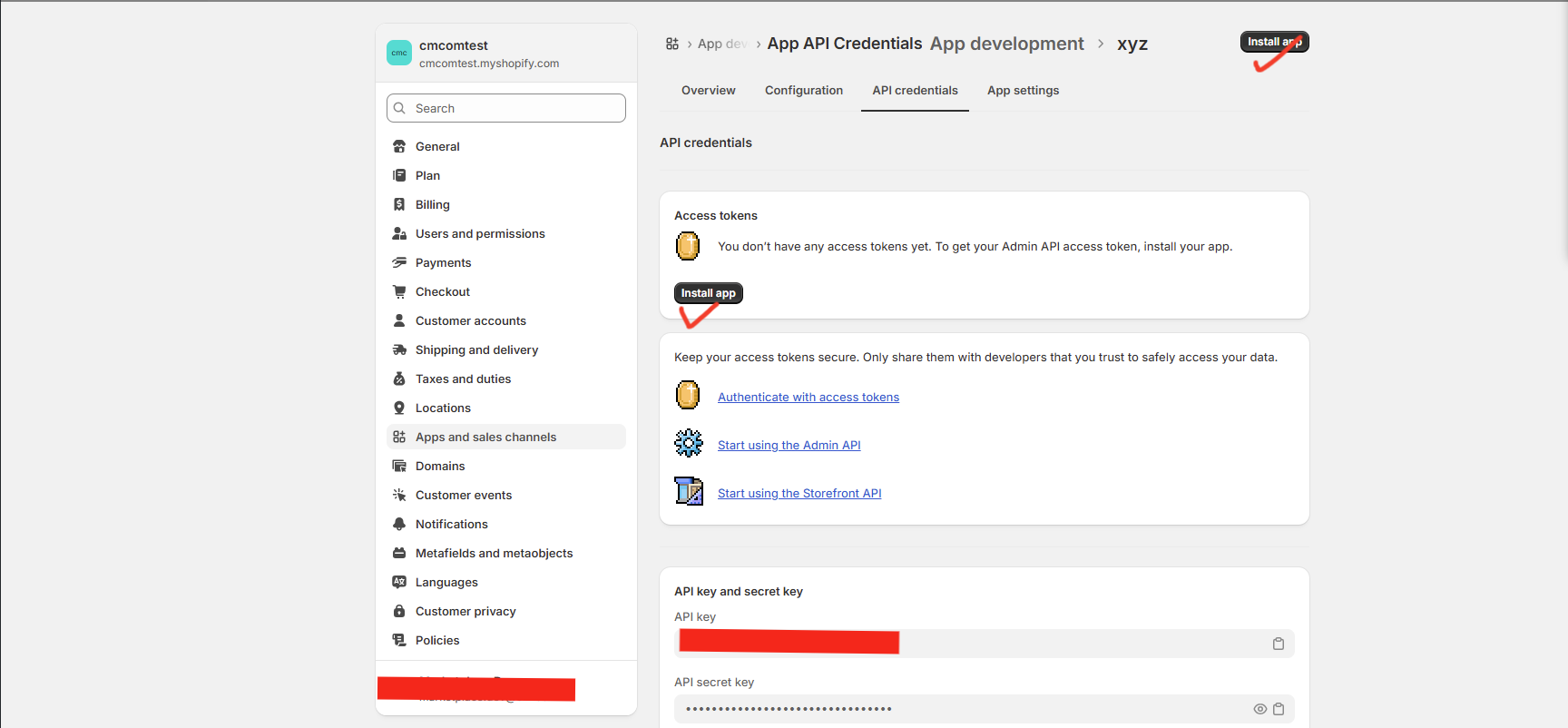Click the Storefront API document icon
Viewport: 1568px width, 728px height.
pyautogui.click(x=689, y=491)
